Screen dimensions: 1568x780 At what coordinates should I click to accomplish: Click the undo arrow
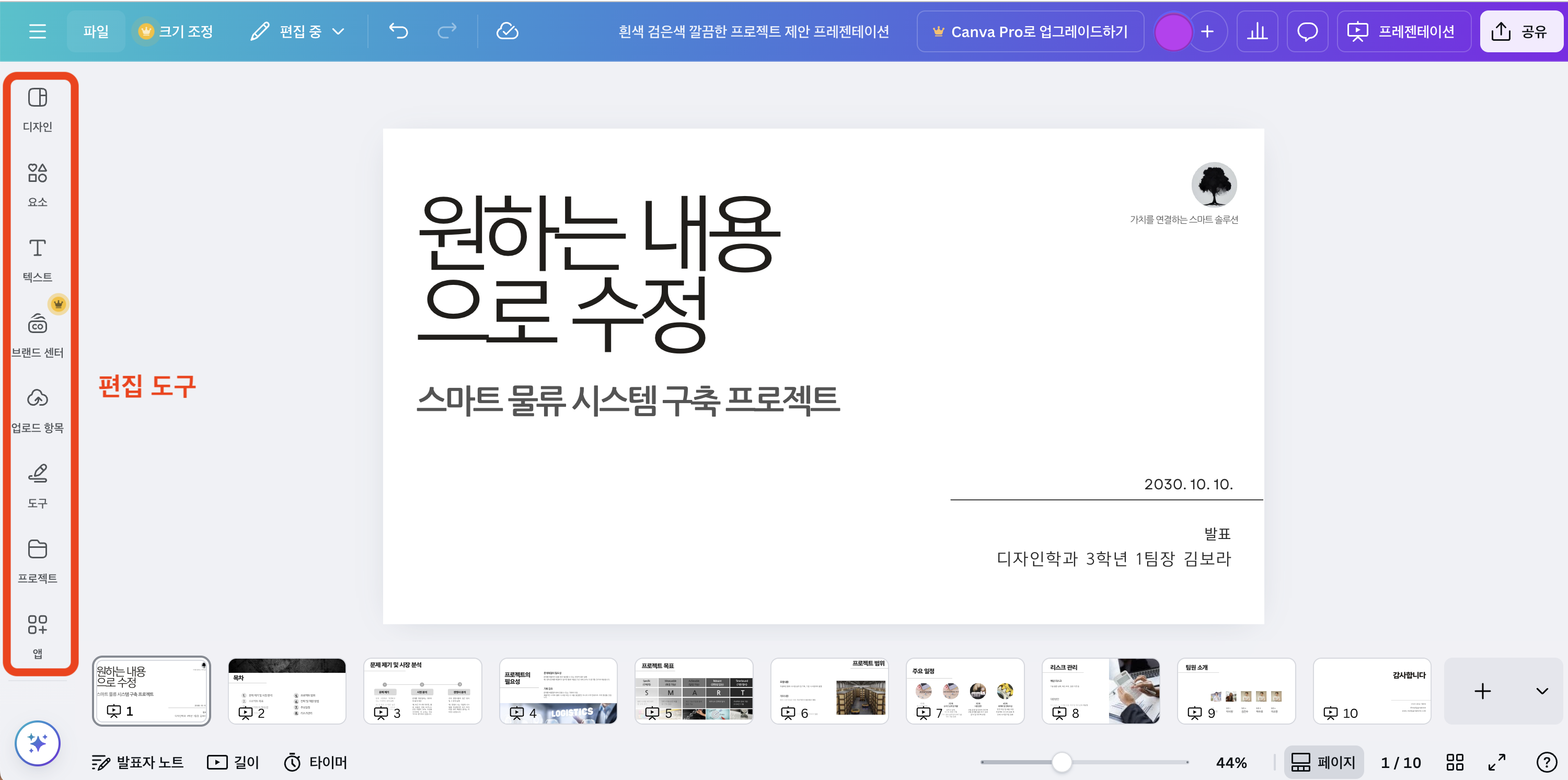(399, 31)
